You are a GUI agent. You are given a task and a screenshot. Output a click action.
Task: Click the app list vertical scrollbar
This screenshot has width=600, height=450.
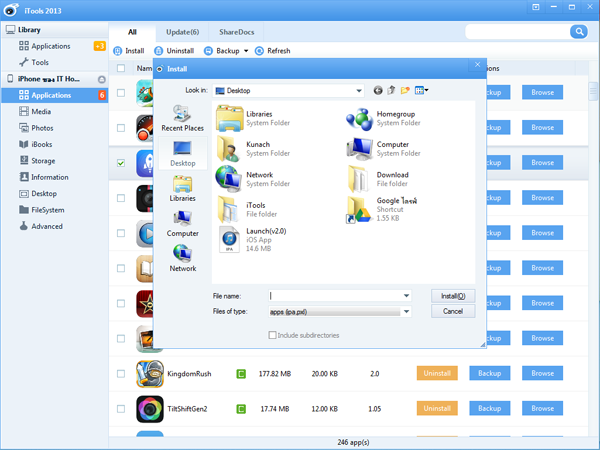click(593, 91)
